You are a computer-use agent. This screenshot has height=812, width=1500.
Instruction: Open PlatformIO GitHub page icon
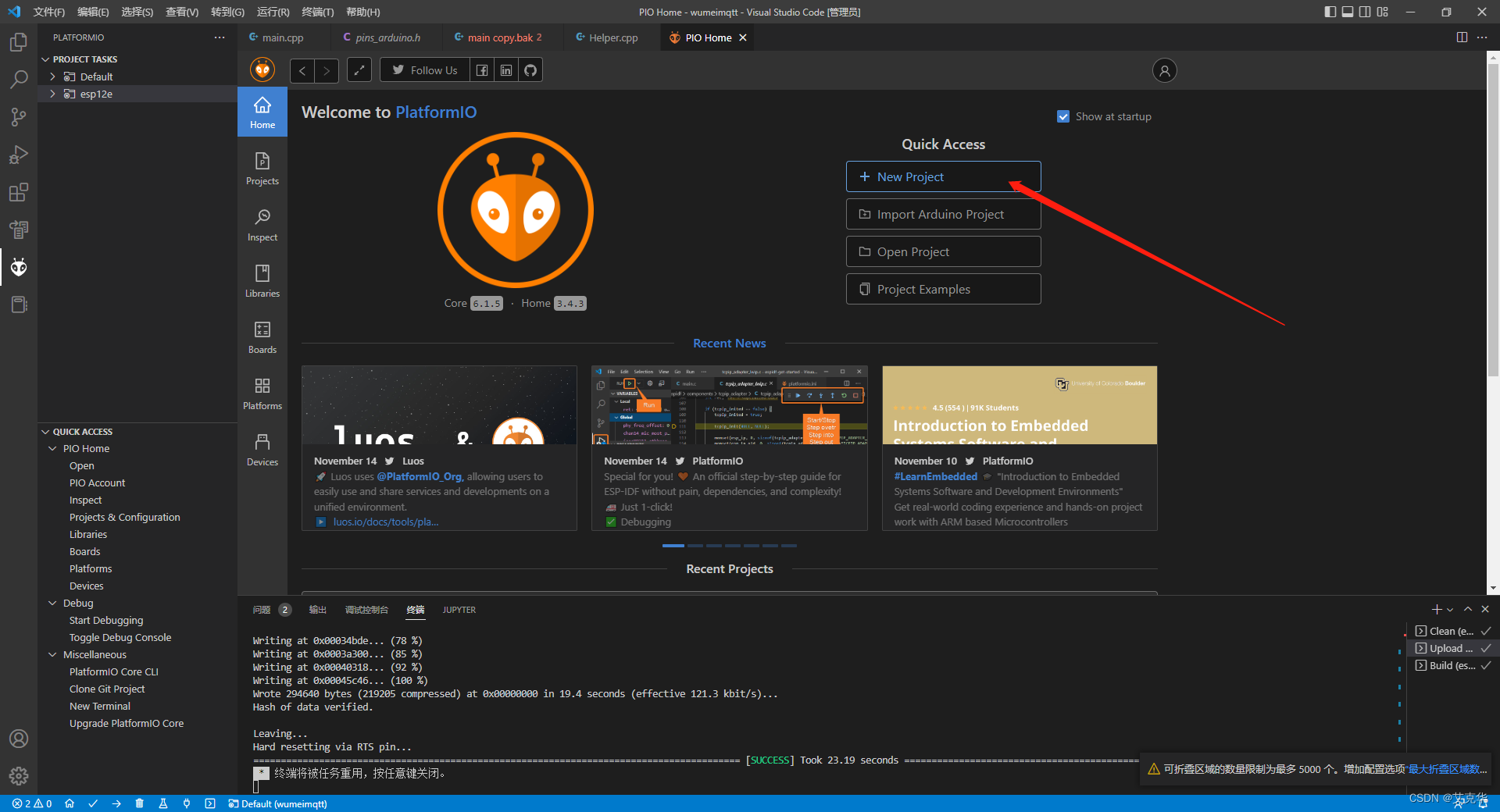(x=530, y=70)
